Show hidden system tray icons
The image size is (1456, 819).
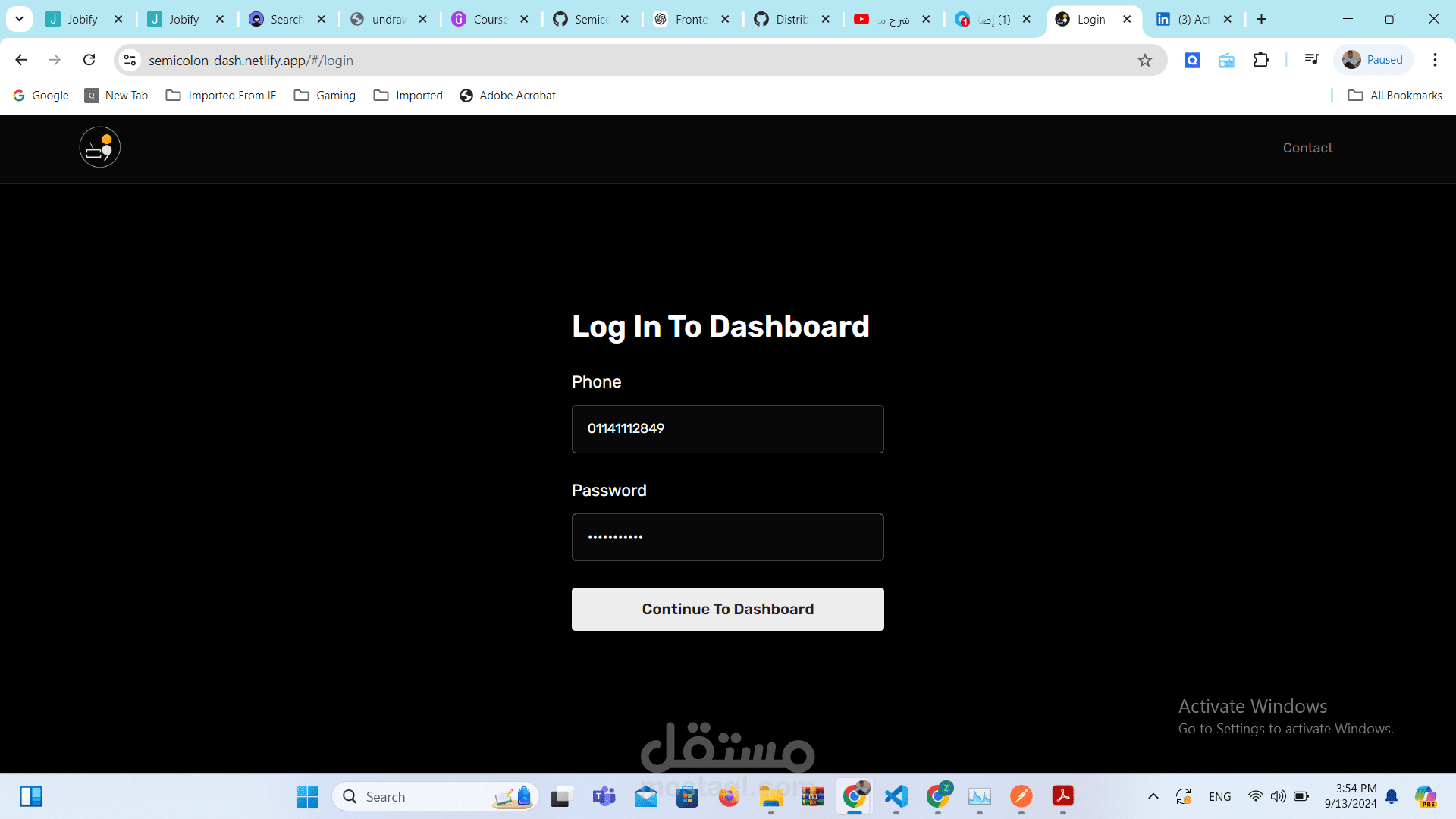tap(1153, 796)
